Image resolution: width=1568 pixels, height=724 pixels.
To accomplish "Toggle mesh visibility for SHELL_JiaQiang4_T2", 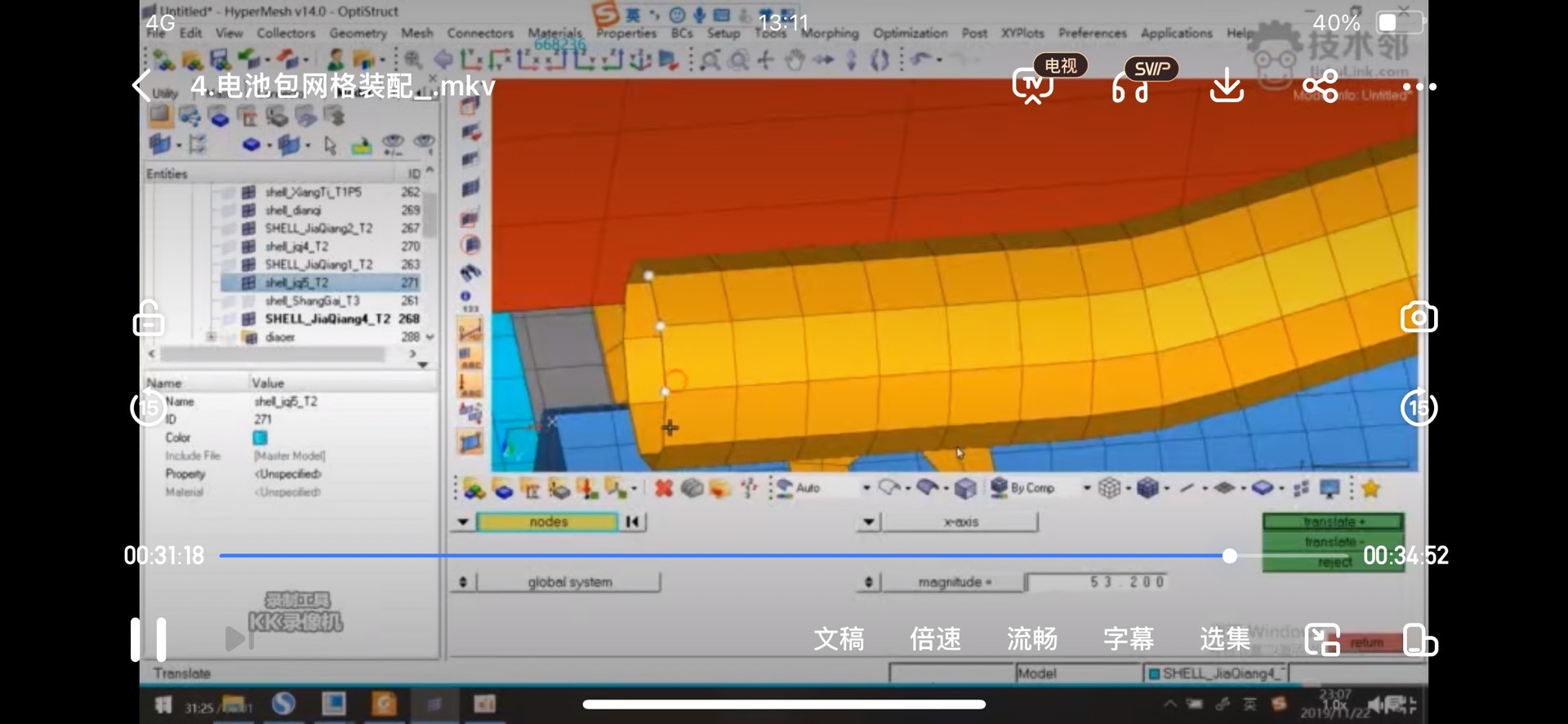I will point(248,319).
